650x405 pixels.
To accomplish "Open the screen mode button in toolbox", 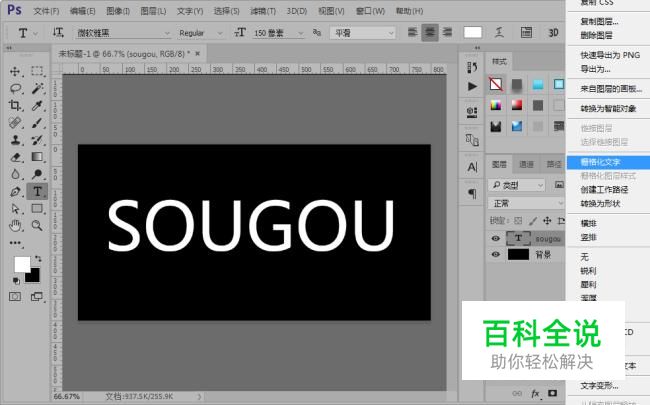I will (37, 296).
